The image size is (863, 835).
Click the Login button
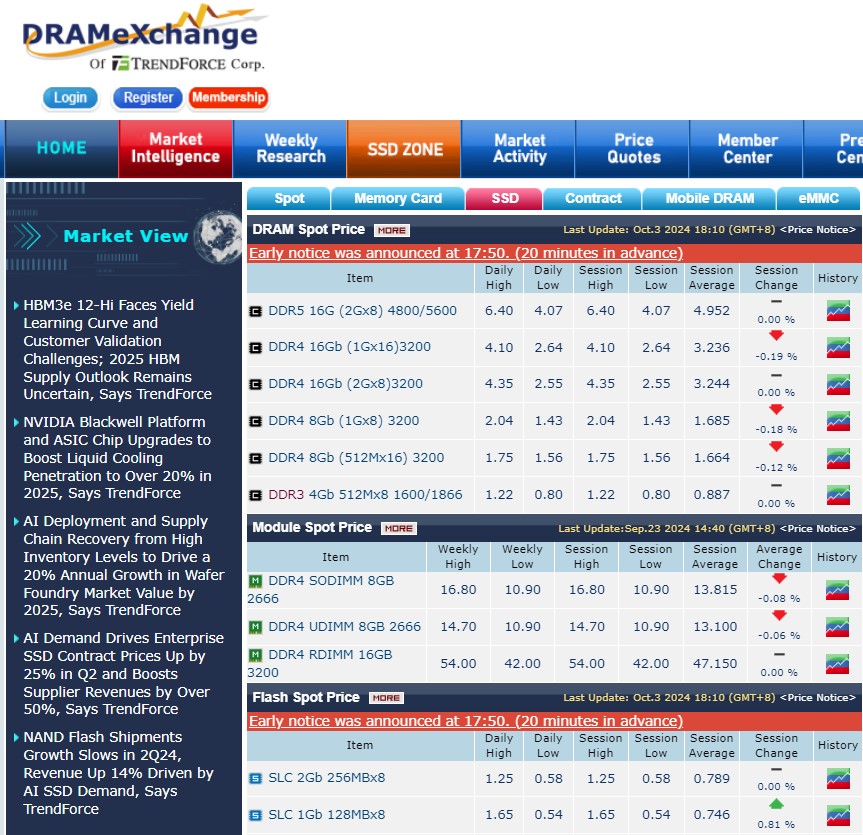[70, 98]
